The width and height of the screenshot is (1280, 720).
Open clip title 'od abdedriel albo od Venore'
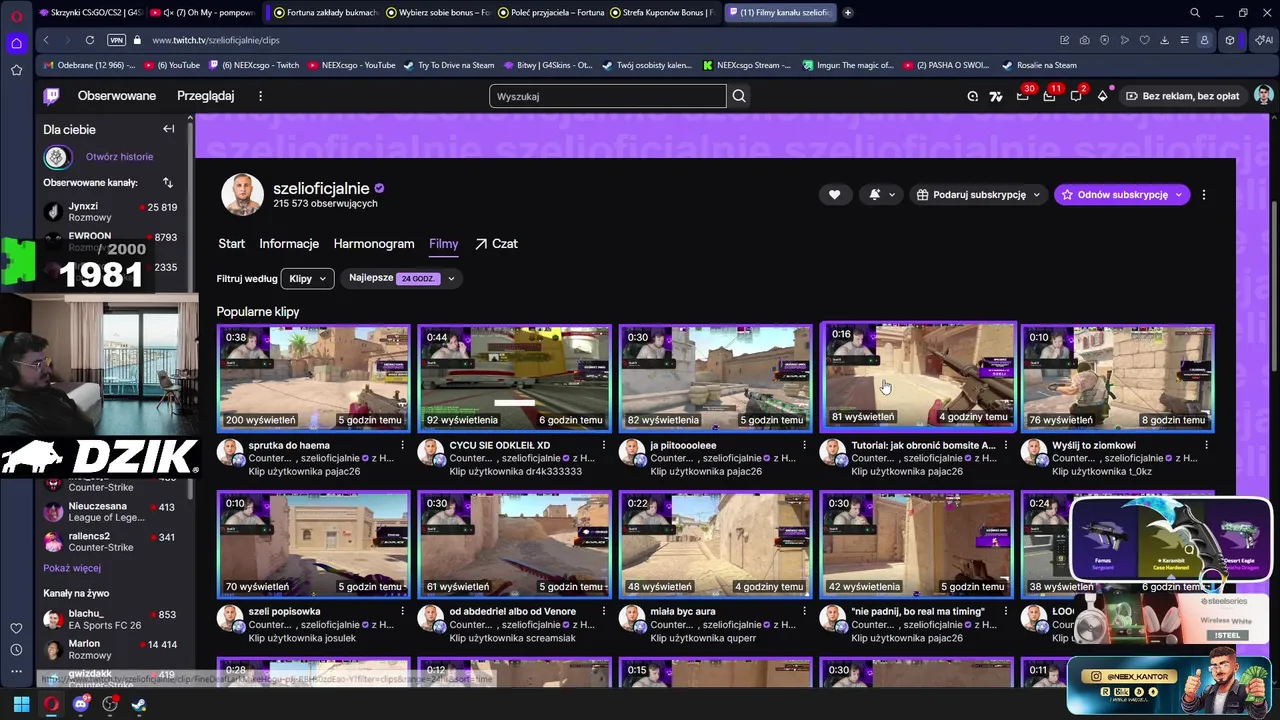(x=512, y=611)
